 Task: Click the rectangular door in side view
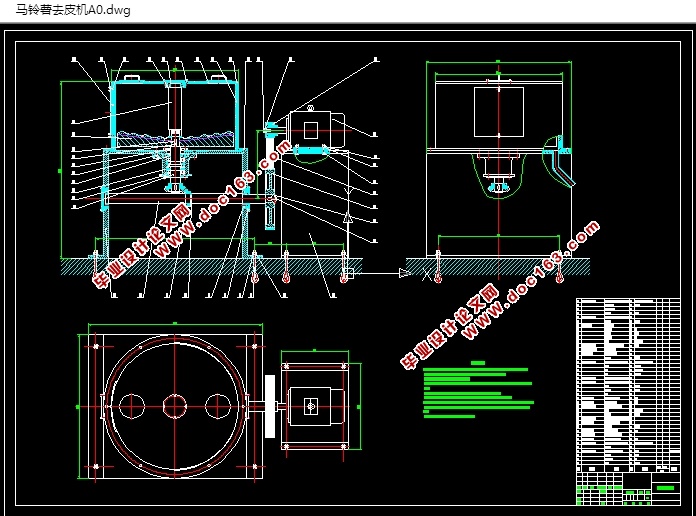click(499, 112)
